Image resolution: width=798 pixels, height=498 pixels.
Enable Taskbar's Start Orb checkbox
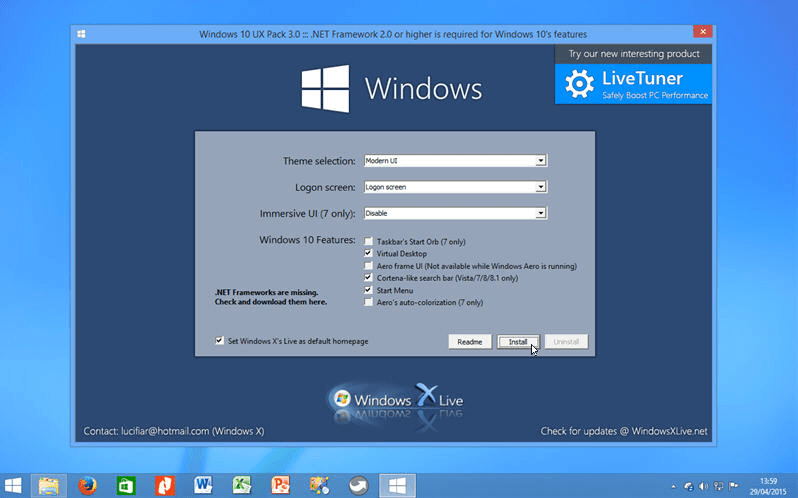click(368, 241)
